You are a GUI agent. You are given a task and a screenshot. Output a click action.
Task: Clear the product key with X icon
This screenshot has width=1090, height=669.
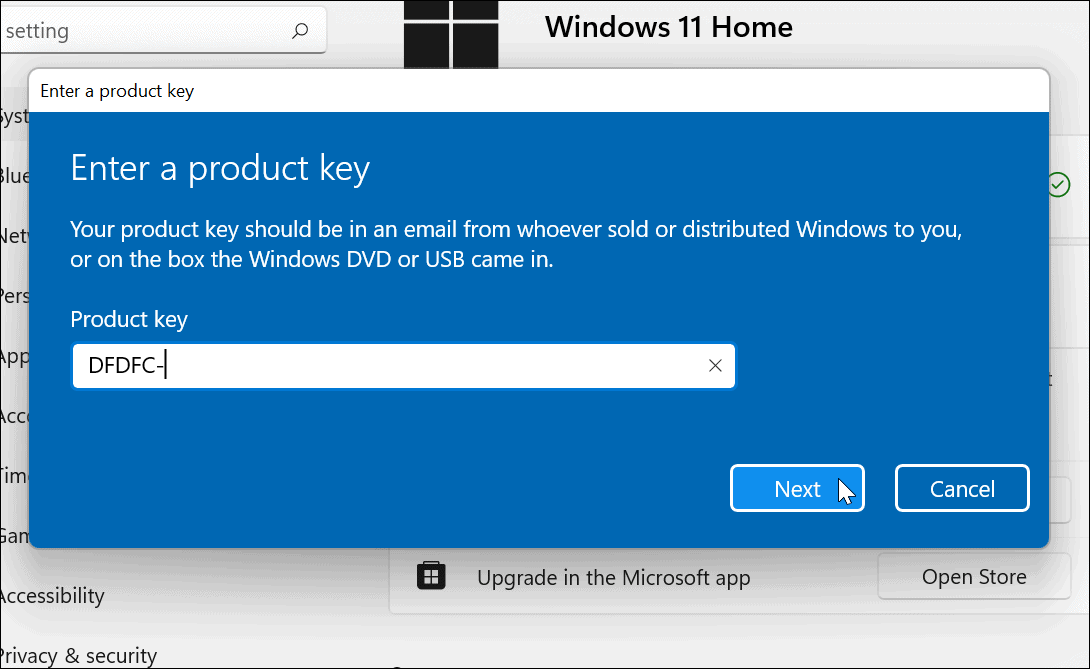coord(715,366)
